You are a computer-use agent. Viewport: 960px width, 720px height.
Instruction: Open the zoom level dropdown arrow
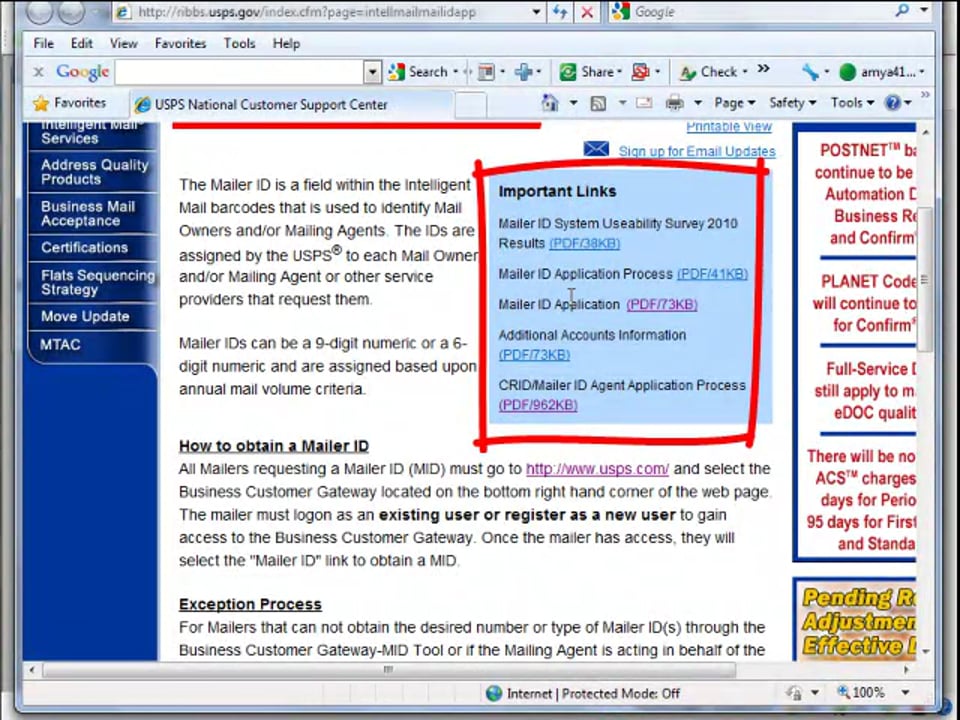(x=905, y=692)
